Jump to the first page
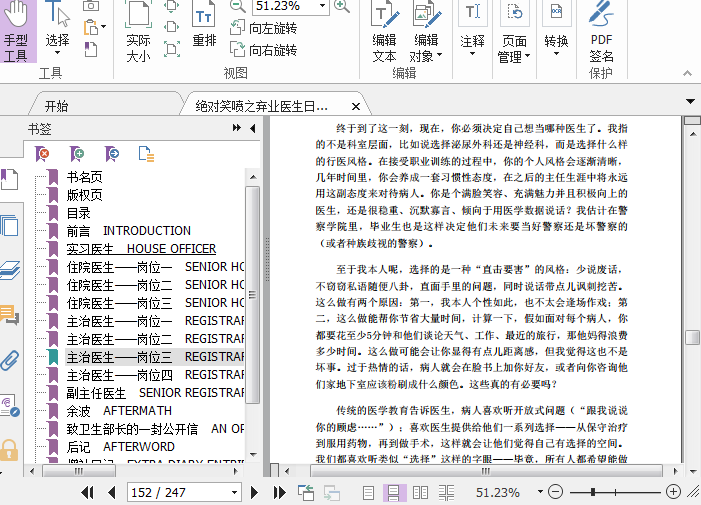The image size is (701, 505). point(88,492)
